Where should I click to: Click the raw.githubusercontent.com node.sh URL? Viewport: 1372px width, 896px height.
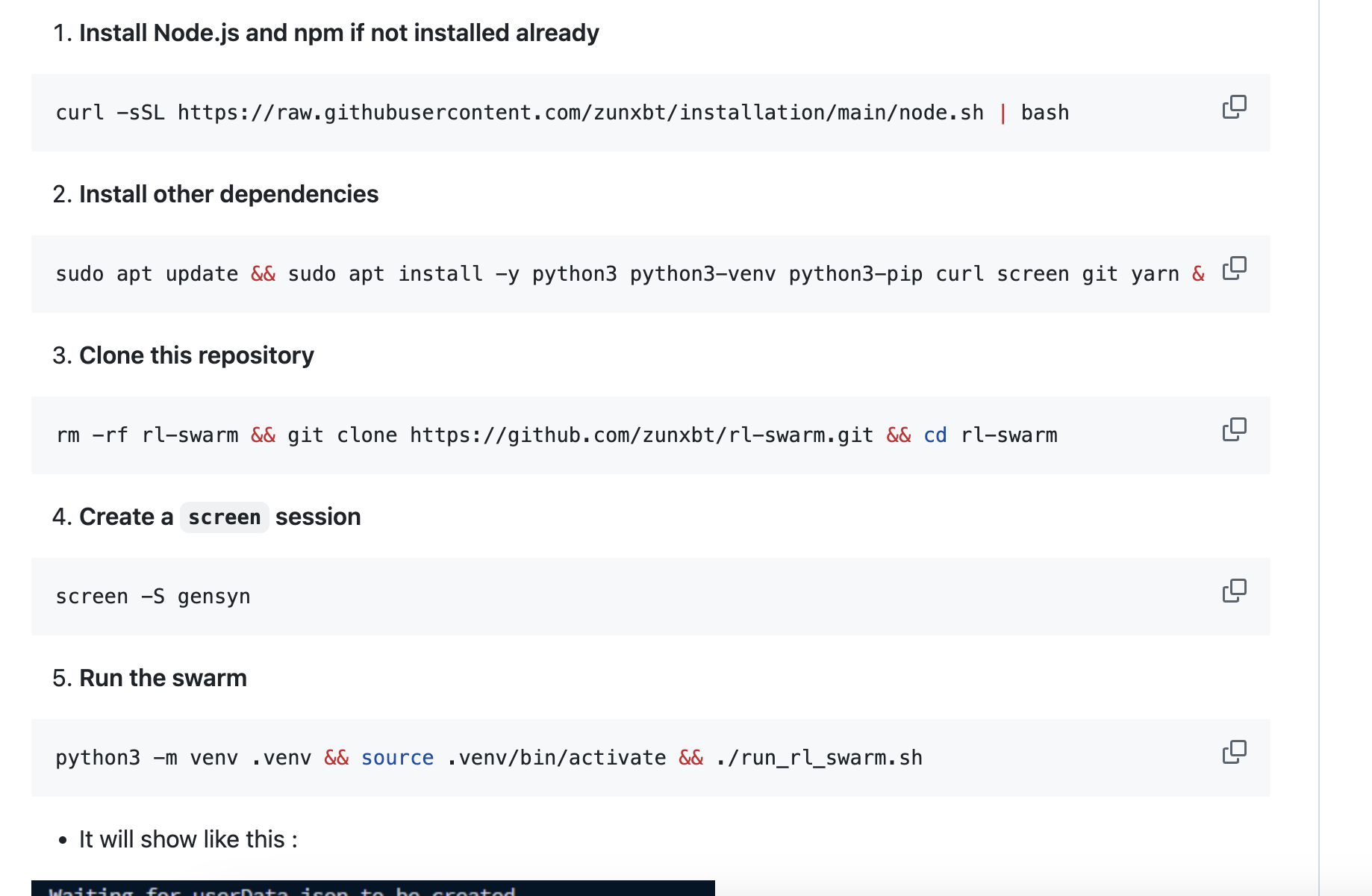tap(580, 113)
